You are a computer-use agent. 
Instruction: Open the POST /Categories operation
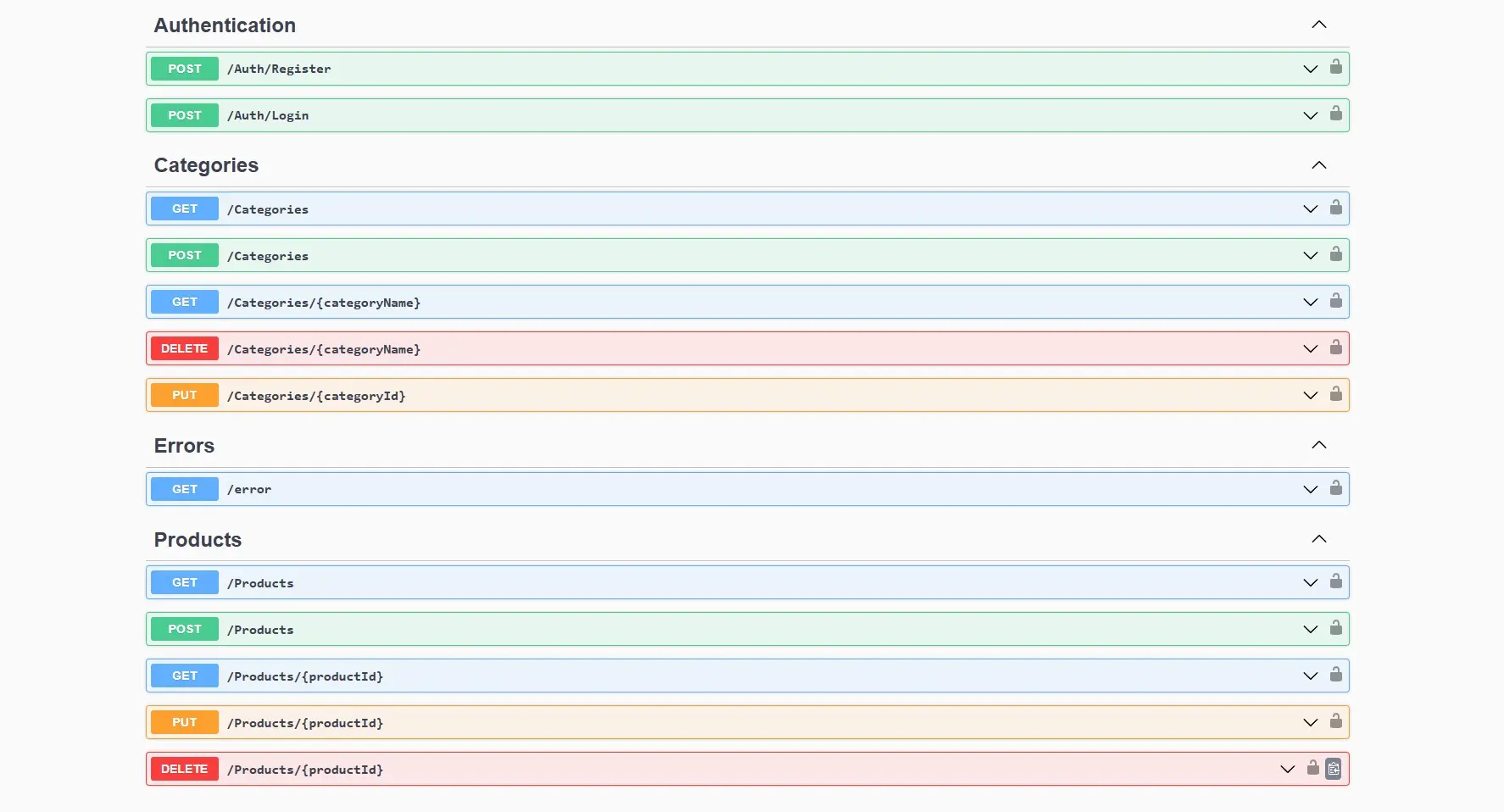(747, 255)
